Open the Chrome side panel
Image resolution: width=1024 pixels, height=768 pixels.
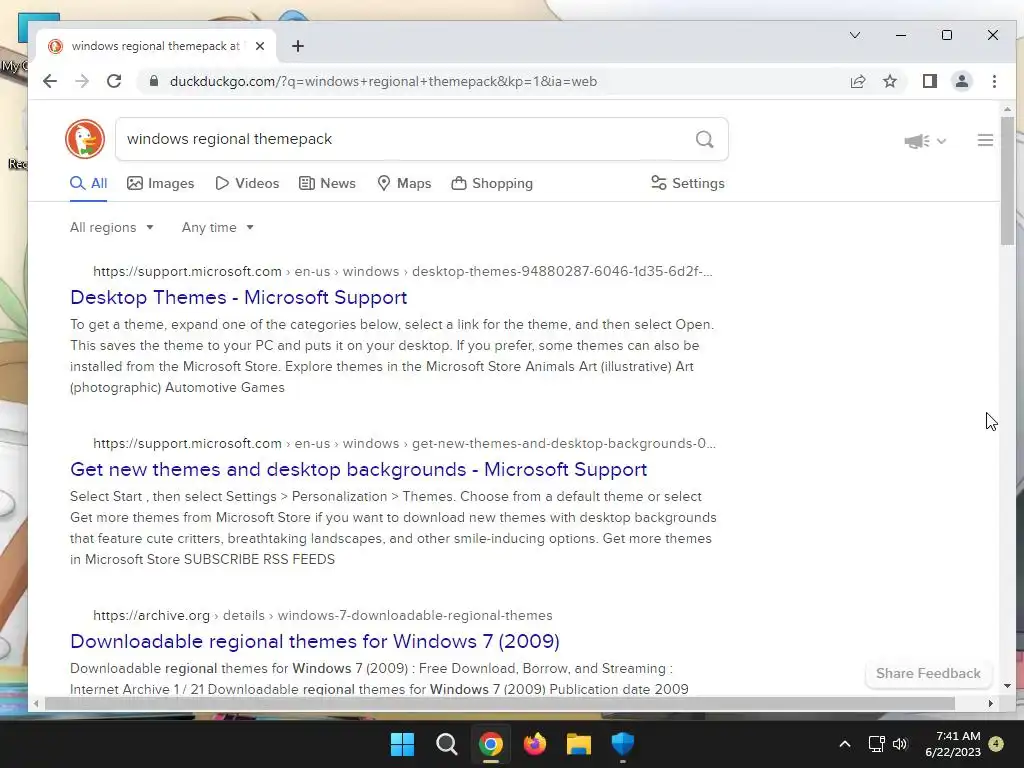[x=929, y=81]
